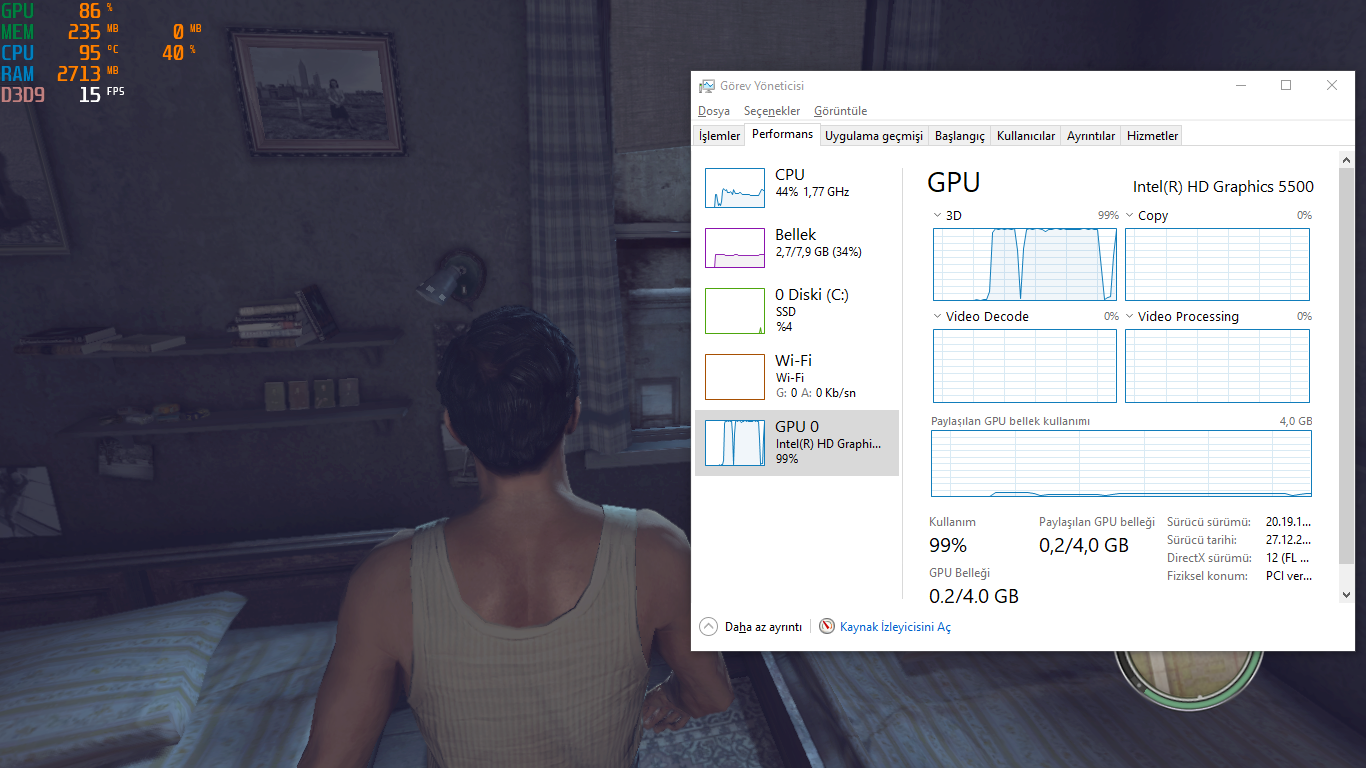The height and width of the screenshot is (768, 1366).
Task: Click the large GPU heading text
Action: pos(954,182)
